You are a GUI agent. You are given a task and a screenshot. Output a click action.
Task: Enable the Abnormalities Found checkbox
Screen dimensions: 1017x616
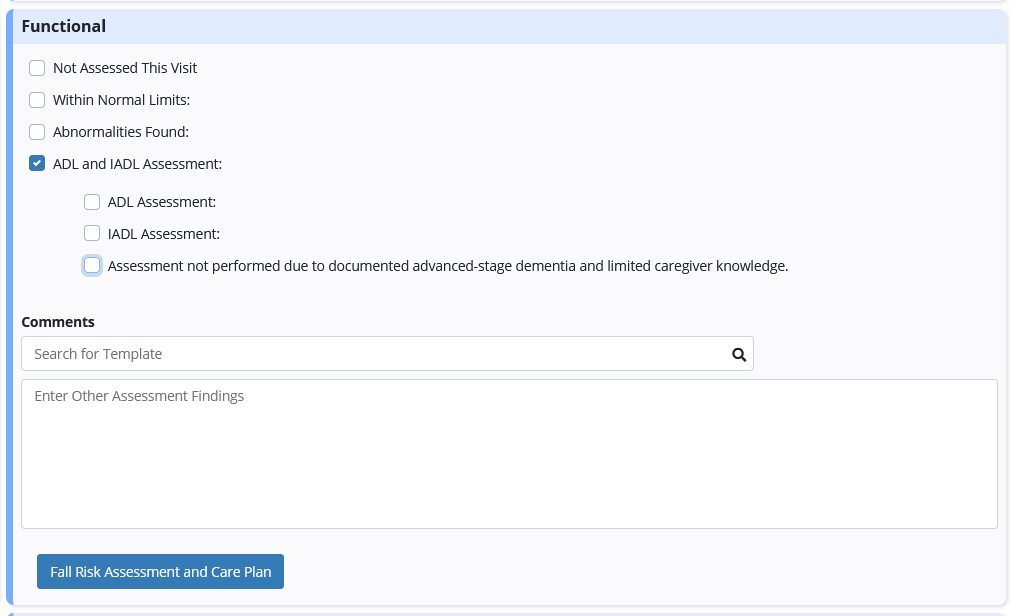(37, 132)
